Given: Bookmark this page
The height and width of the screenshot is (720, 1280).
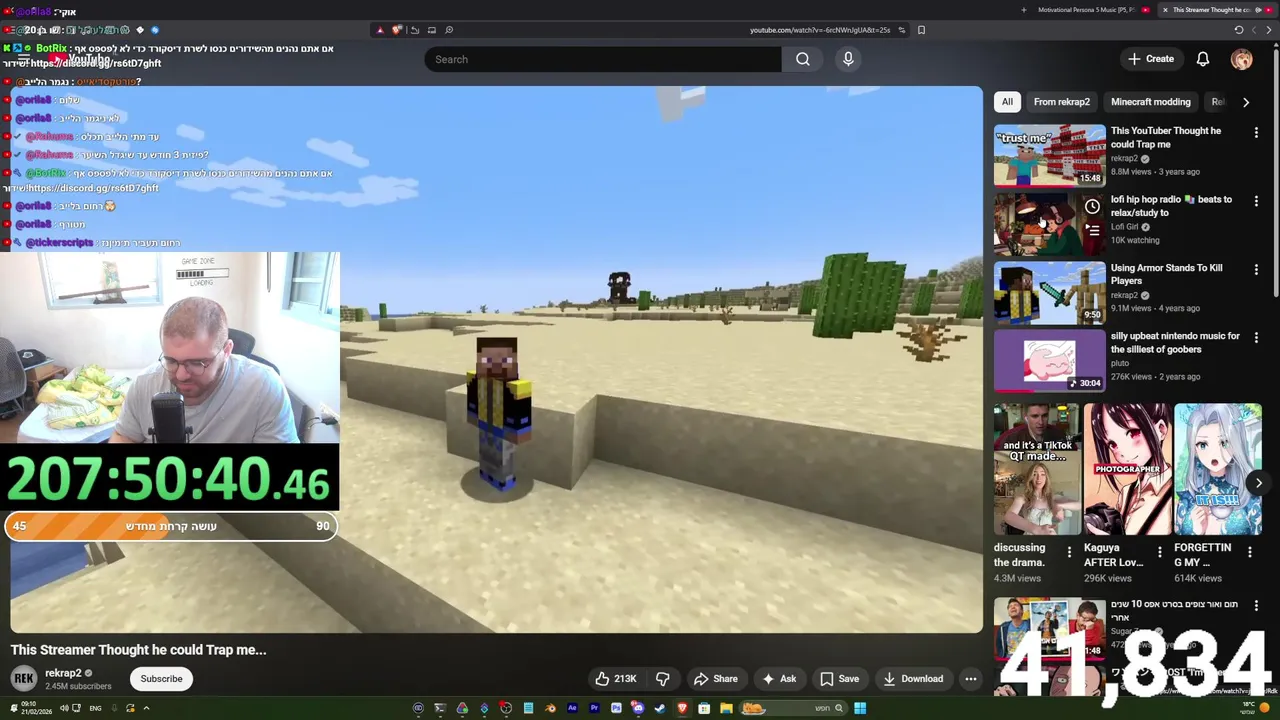Looking at the screenshot, I should pos(921,30).
